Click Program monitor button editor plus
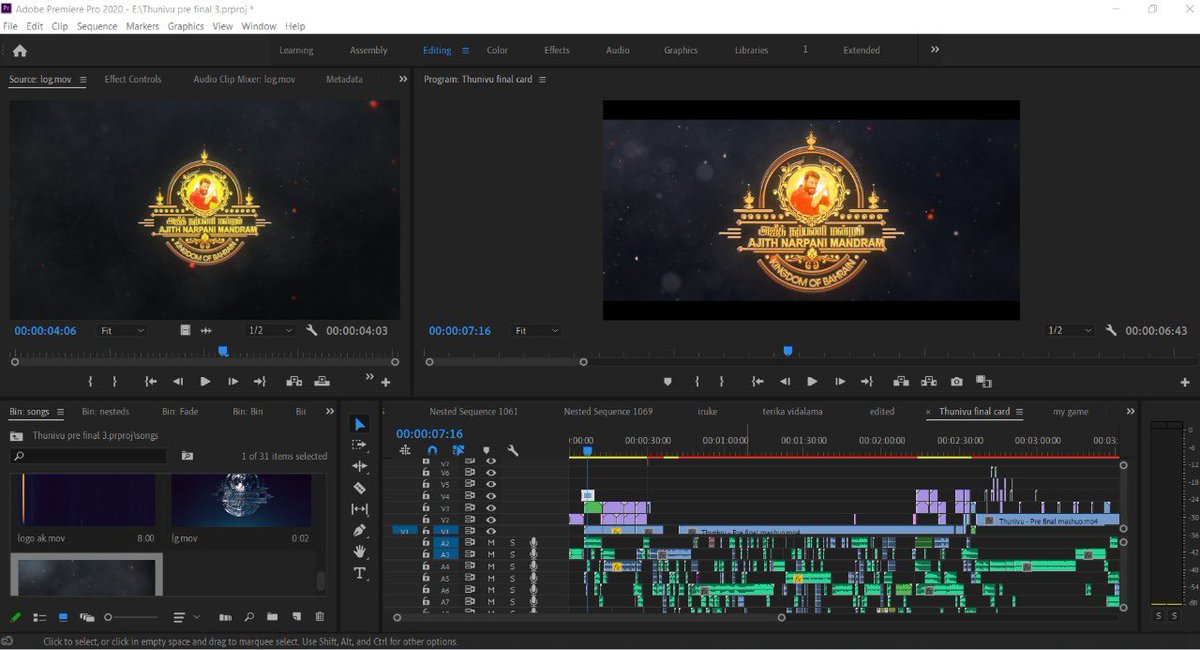 pos(1185,382)
